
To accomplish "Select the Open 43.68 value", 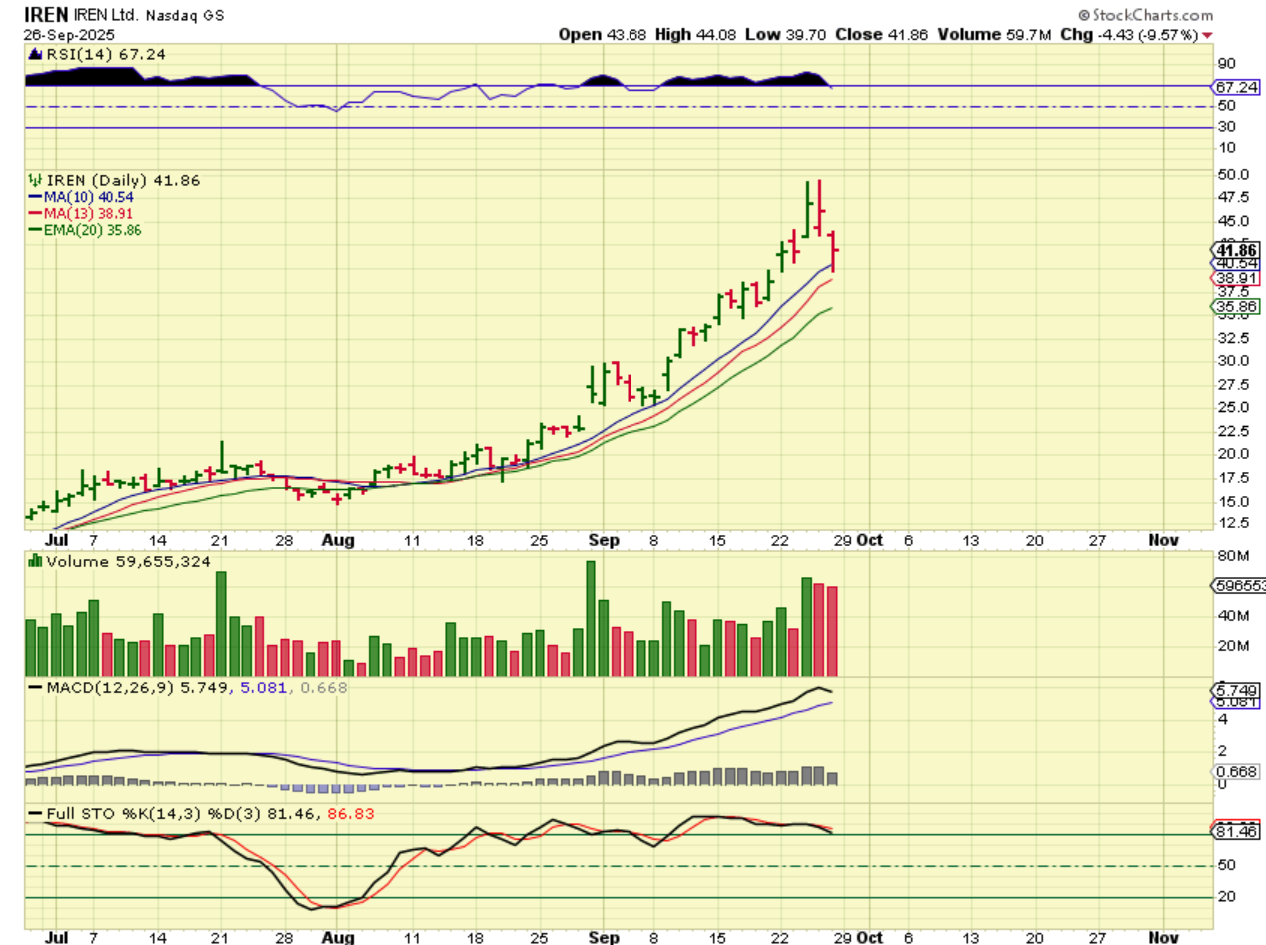I will pyautogui.click(x=602, y=34).
